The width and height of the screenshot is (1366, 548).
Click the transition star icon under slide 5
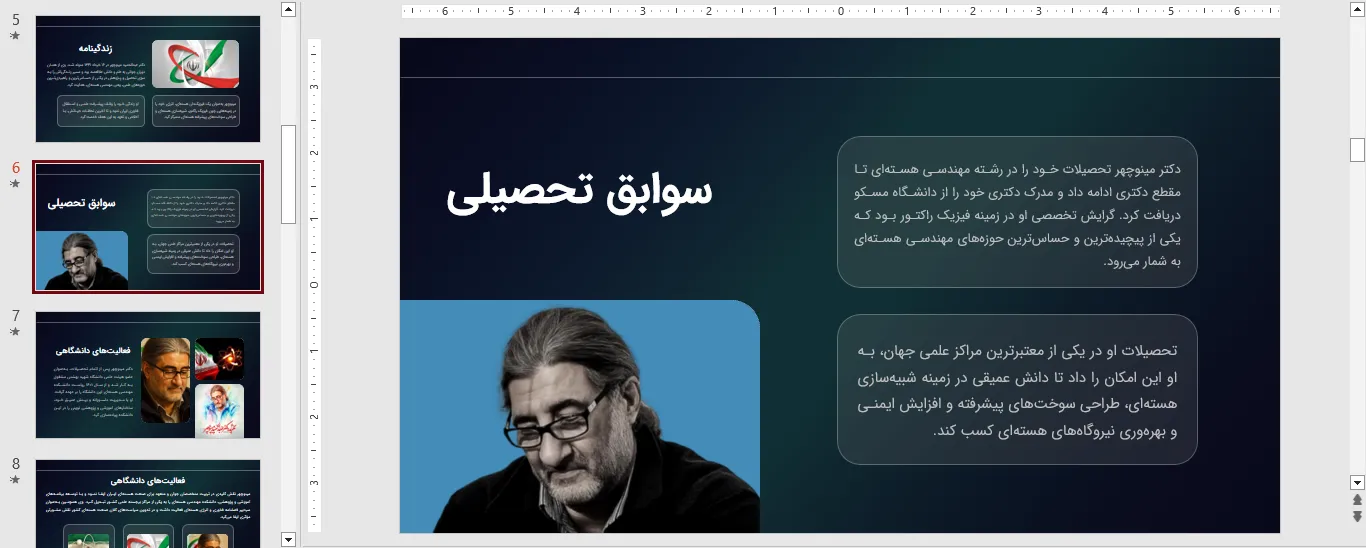(x=15, y=35)
